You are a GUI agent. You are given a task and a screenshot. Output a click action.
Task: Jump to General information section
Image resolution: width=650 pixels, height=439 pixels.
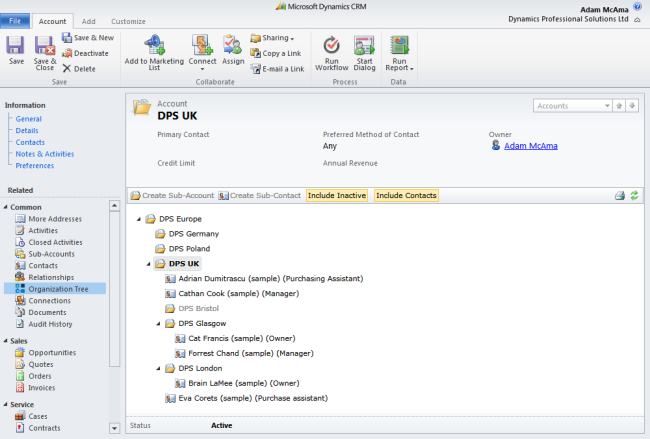click(x=29, y=119)
